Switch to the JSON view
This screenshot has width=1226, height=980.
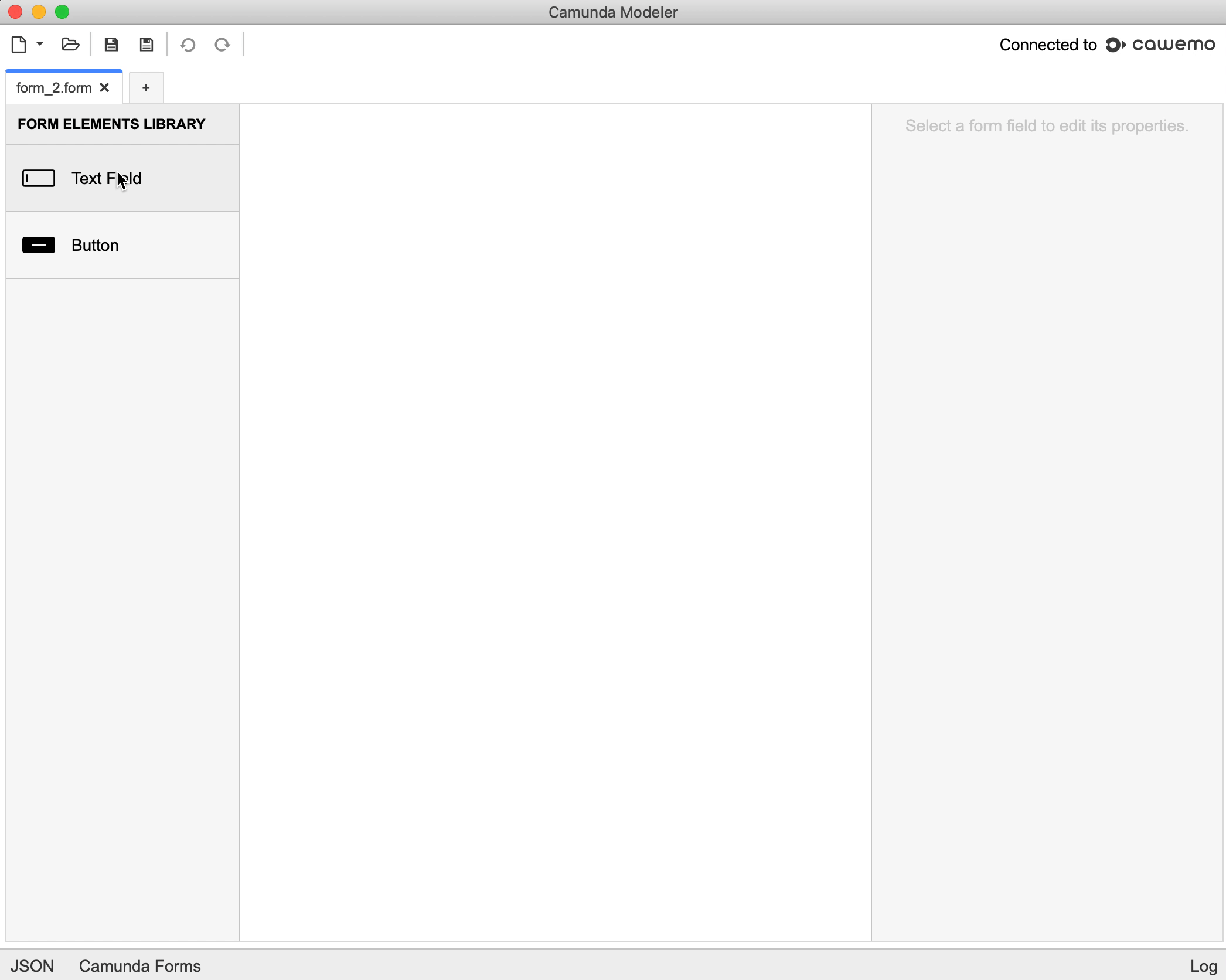coord(32,966)
